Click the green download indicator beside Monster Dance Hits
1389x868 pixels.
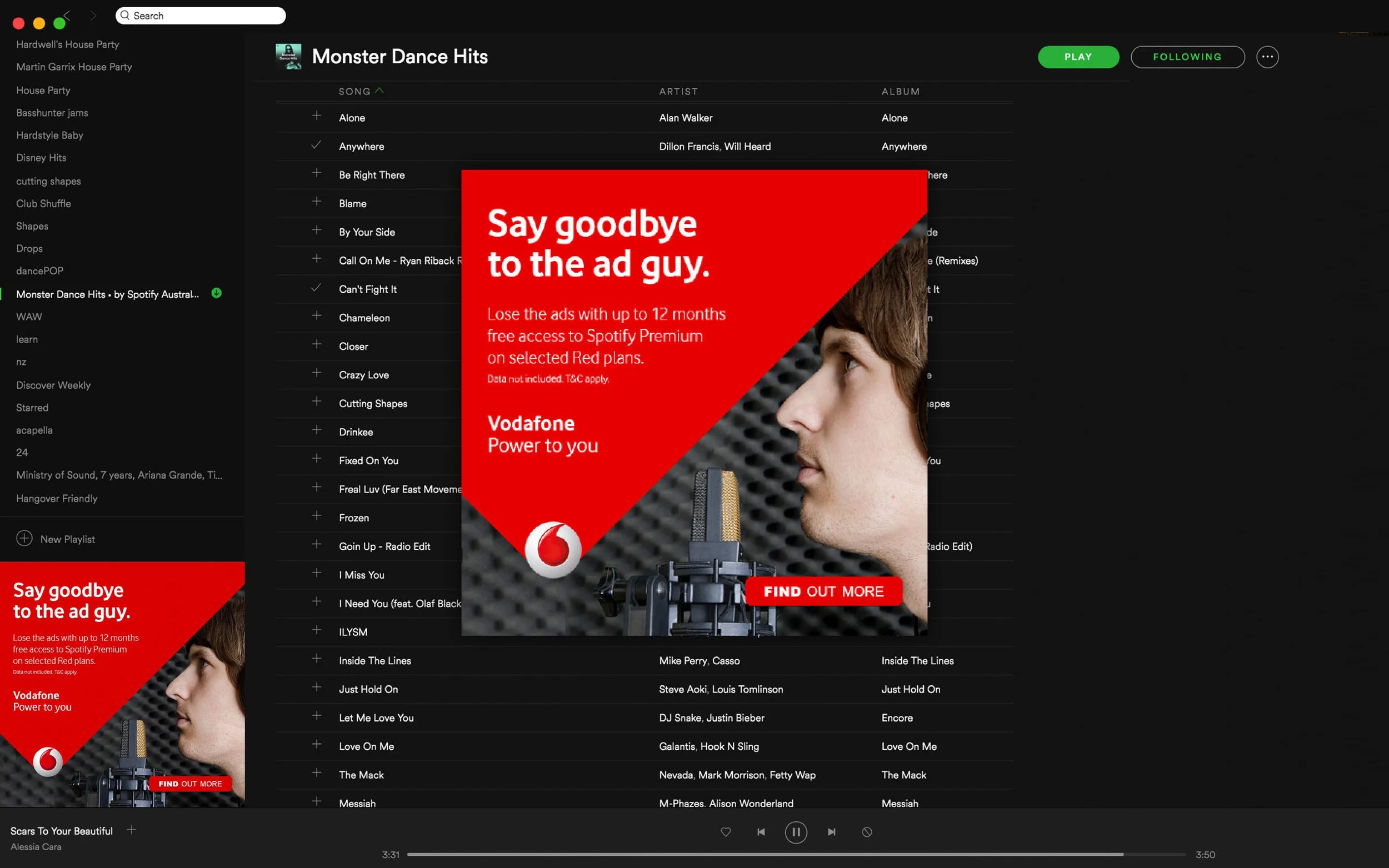point(217,293)
